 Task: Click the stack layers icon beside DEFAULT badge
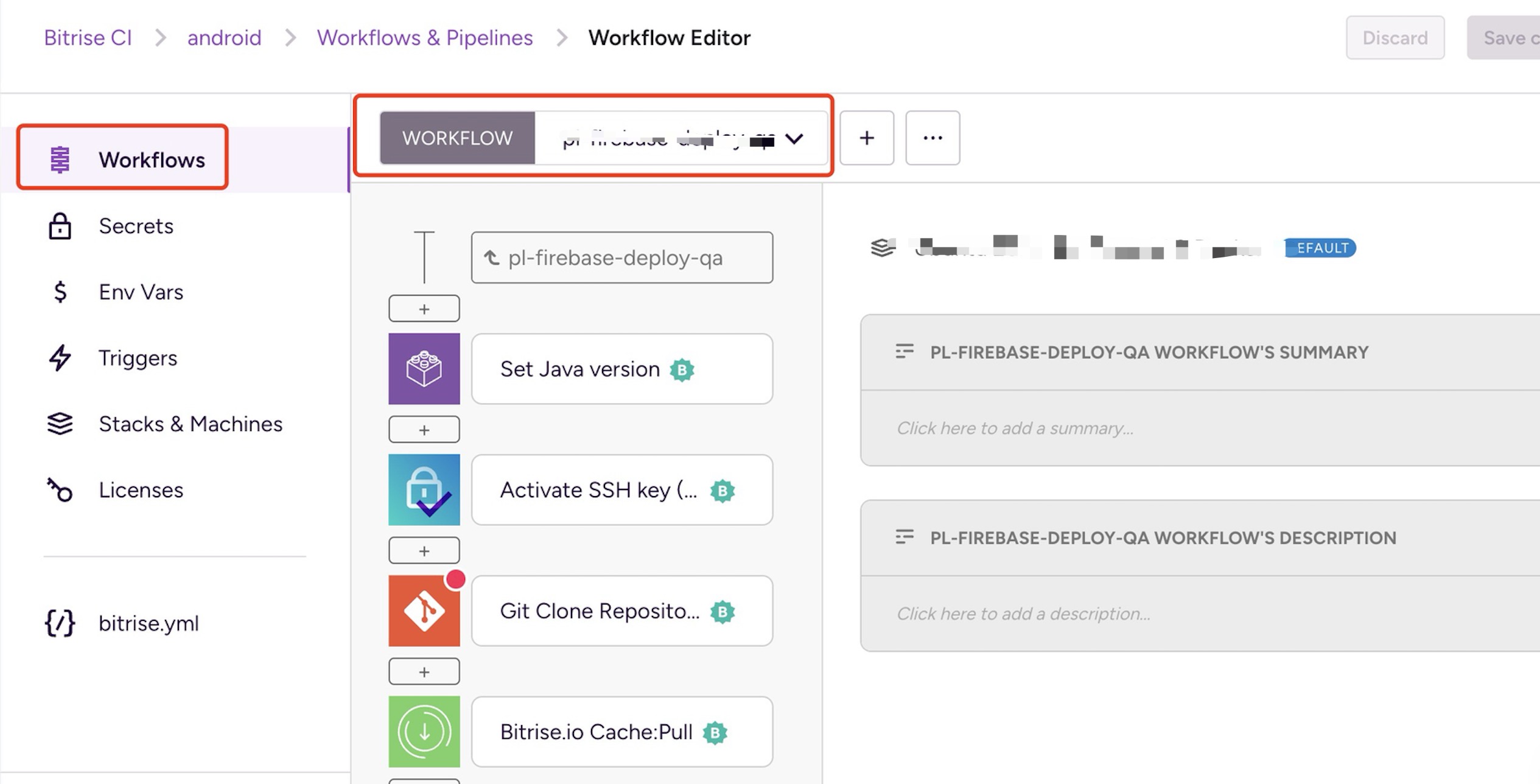point(883,248)
